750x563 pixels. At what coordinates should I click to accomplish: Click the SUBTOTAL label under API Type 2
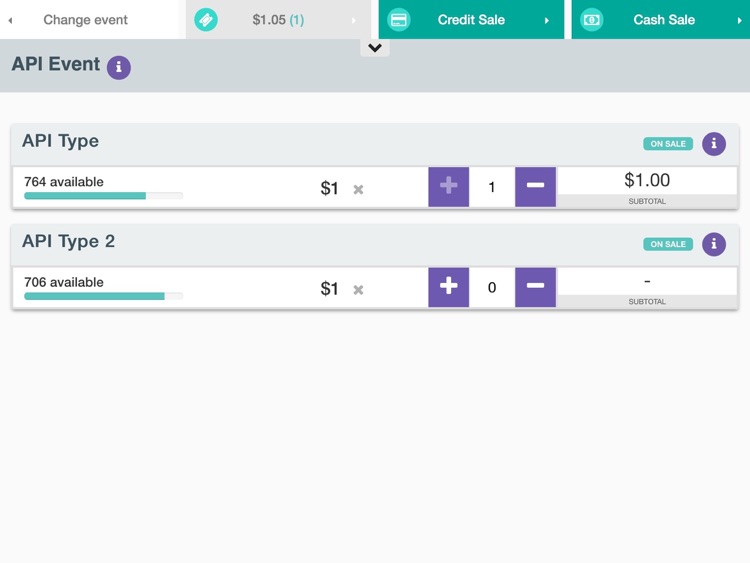point(647,302)
